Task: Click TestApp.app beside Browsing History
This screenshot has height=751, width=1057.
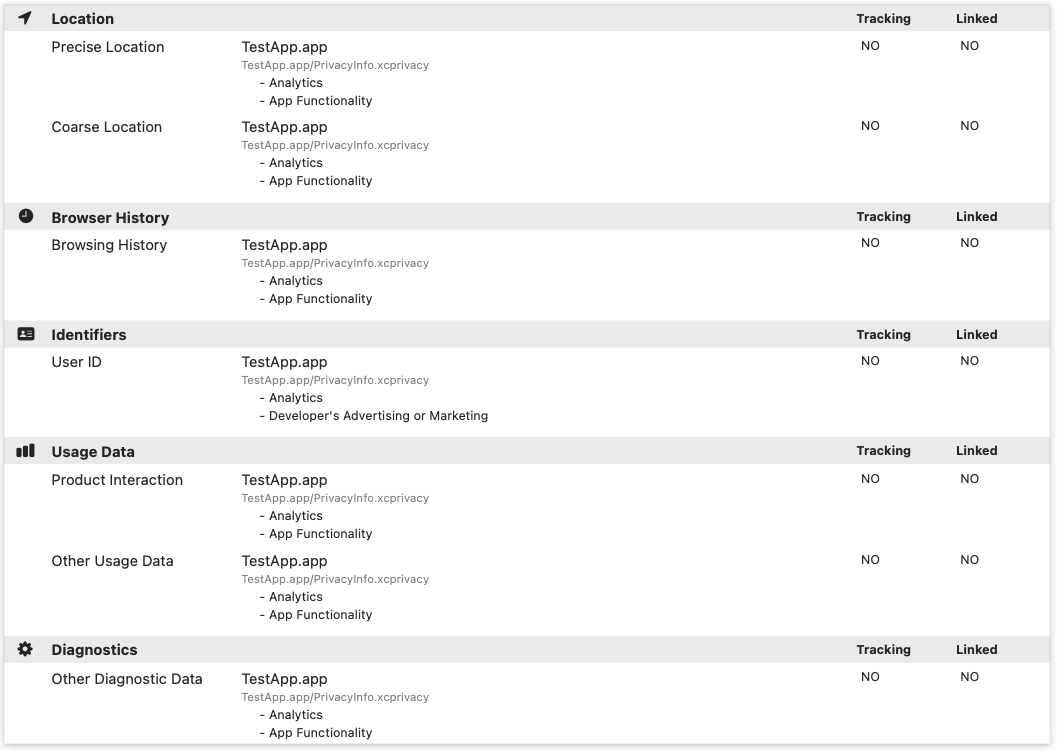Action: click(x=284, y=245)
